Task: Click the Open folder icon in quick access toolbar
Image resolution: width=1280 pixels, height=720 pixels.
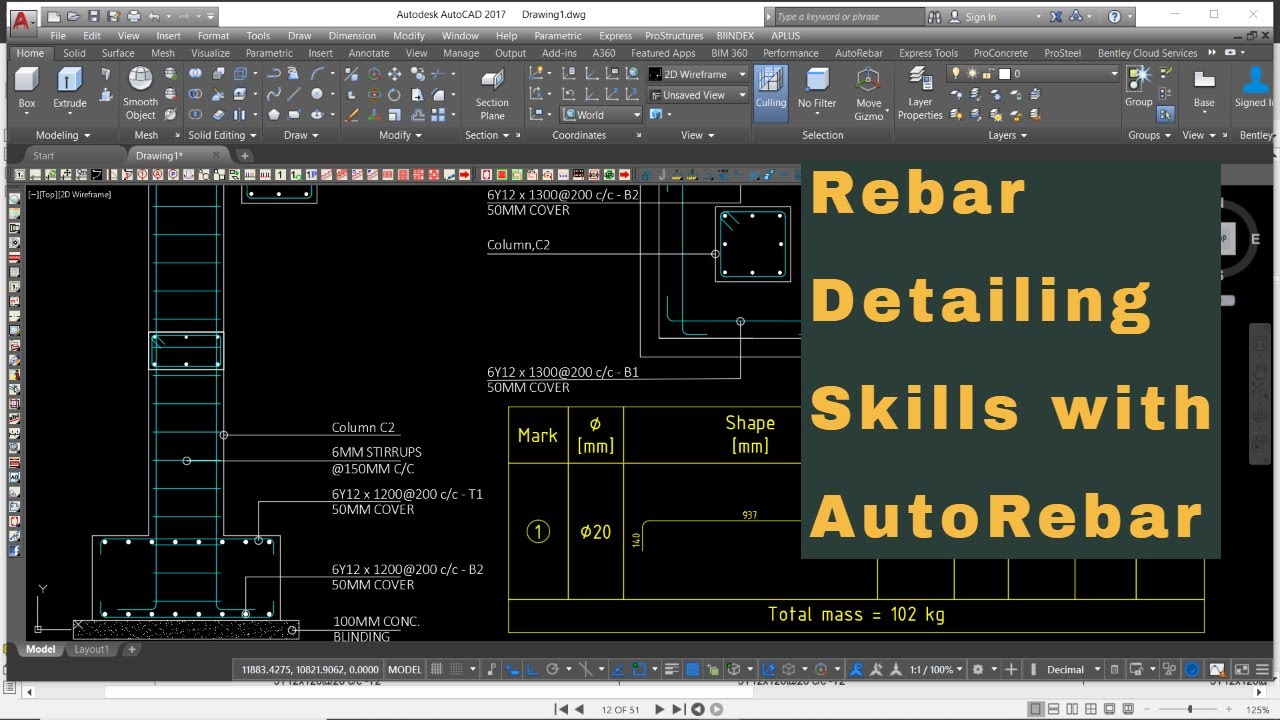Action: pos(74,17)
